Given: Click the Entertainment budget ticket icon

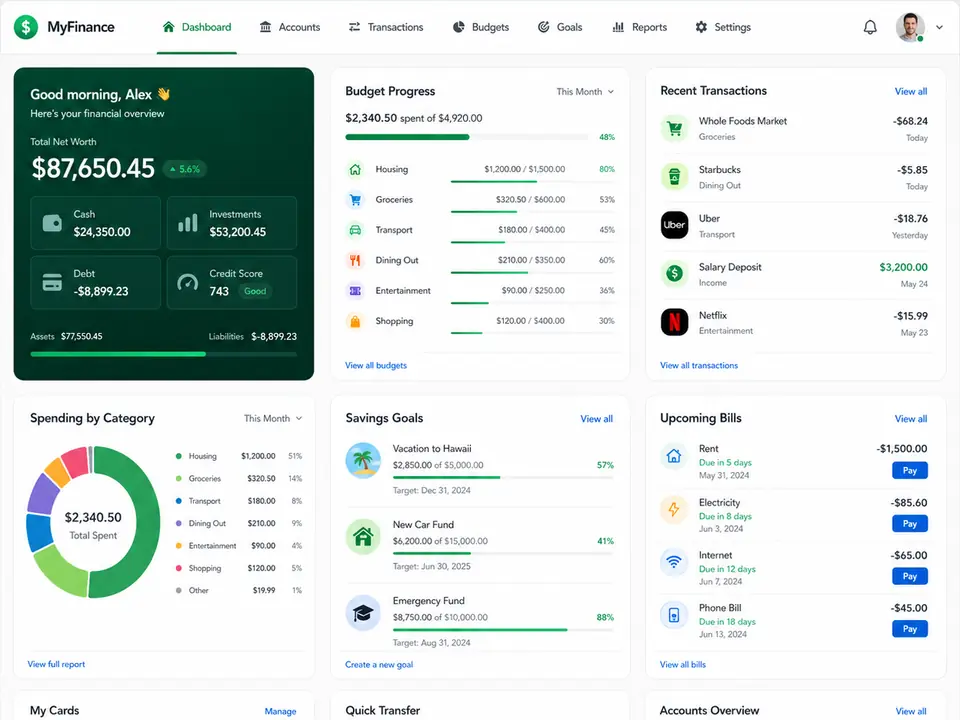Looking at the screenshot, I should click(355, 291).
